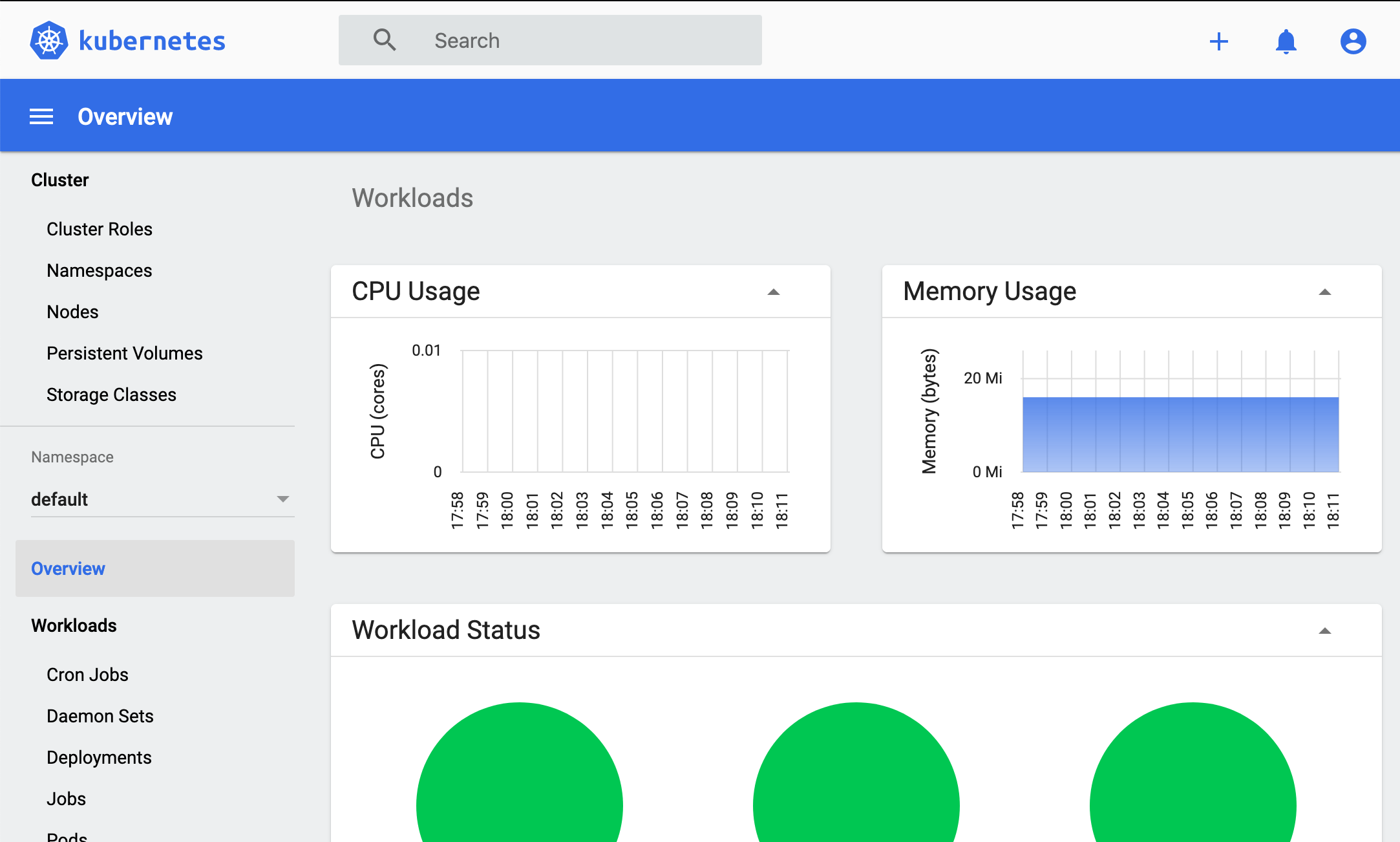
Task: Collapse the Memory Usage card
Action: (1324, 292)
